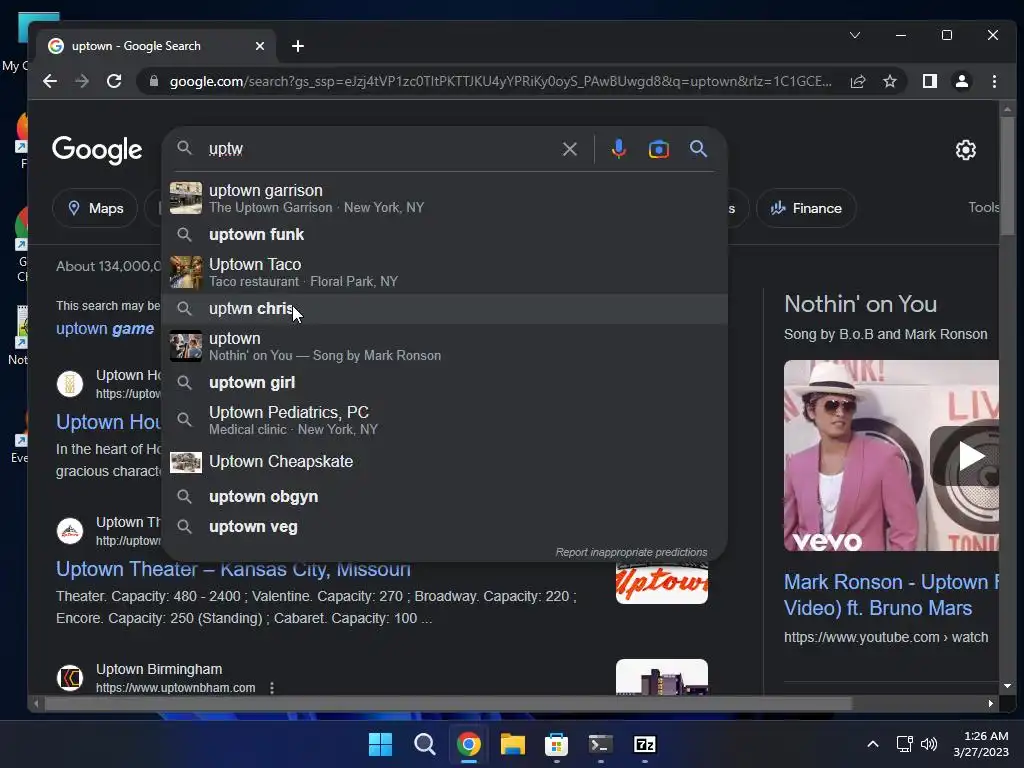Show hidden system tray icons
The height and width of the screenshot is (768, 1024).
click(x=872, y=744)
